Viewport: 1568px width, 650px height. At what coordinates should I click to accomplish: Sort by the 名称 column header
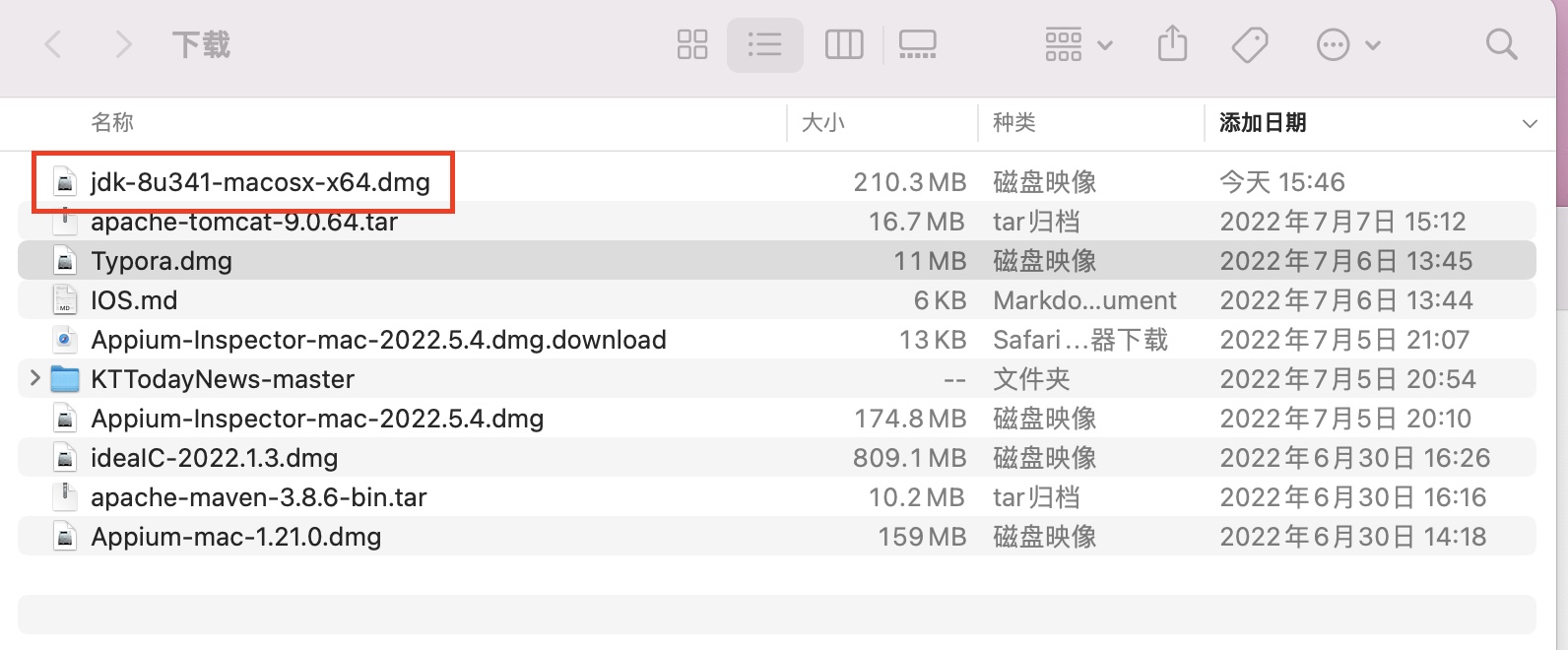(112, 123)
